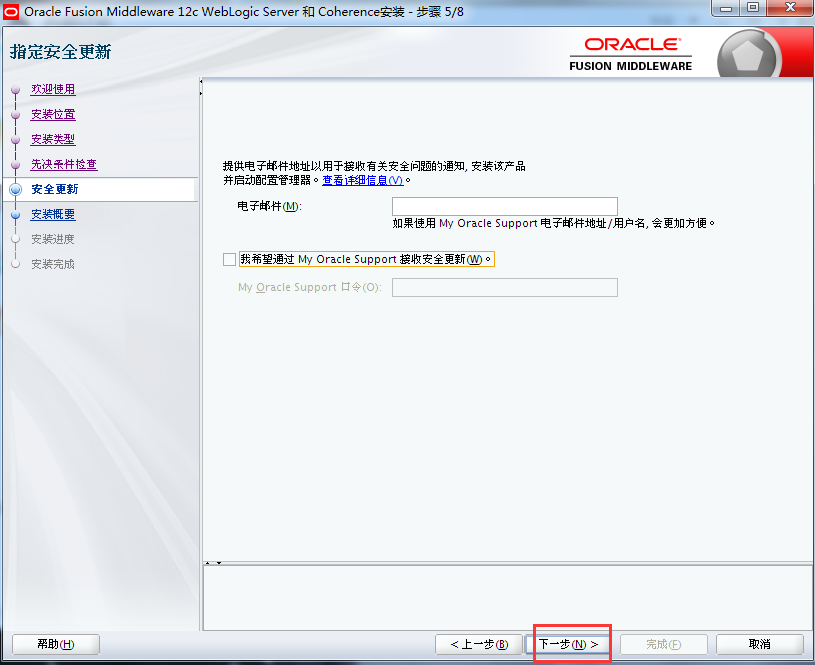The height and width of the screenshot is (665, 815).
Task: Click the 下一步(N) > button
Action: coord(568,644)
